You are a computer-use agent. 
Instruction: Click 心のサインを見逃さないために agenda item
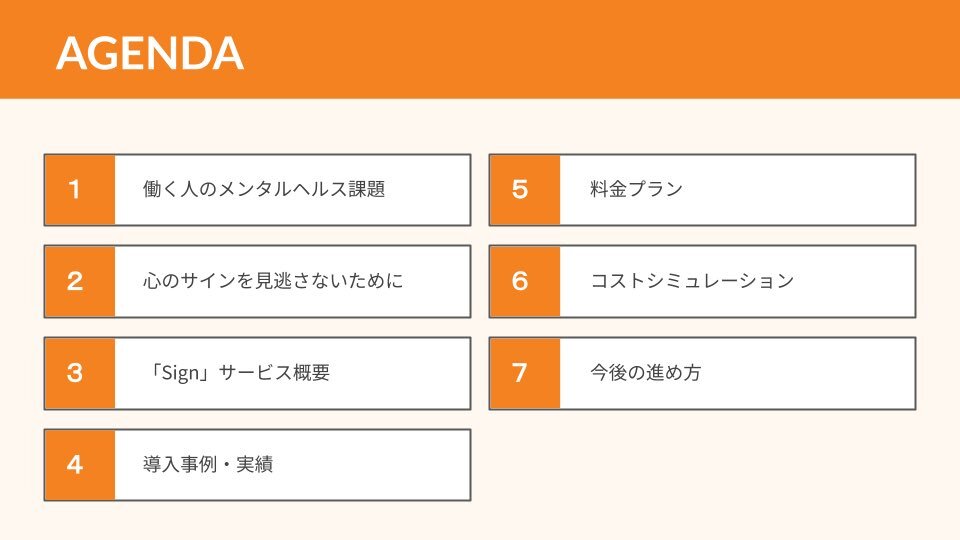pyautogui.click(x=273, y=281)
